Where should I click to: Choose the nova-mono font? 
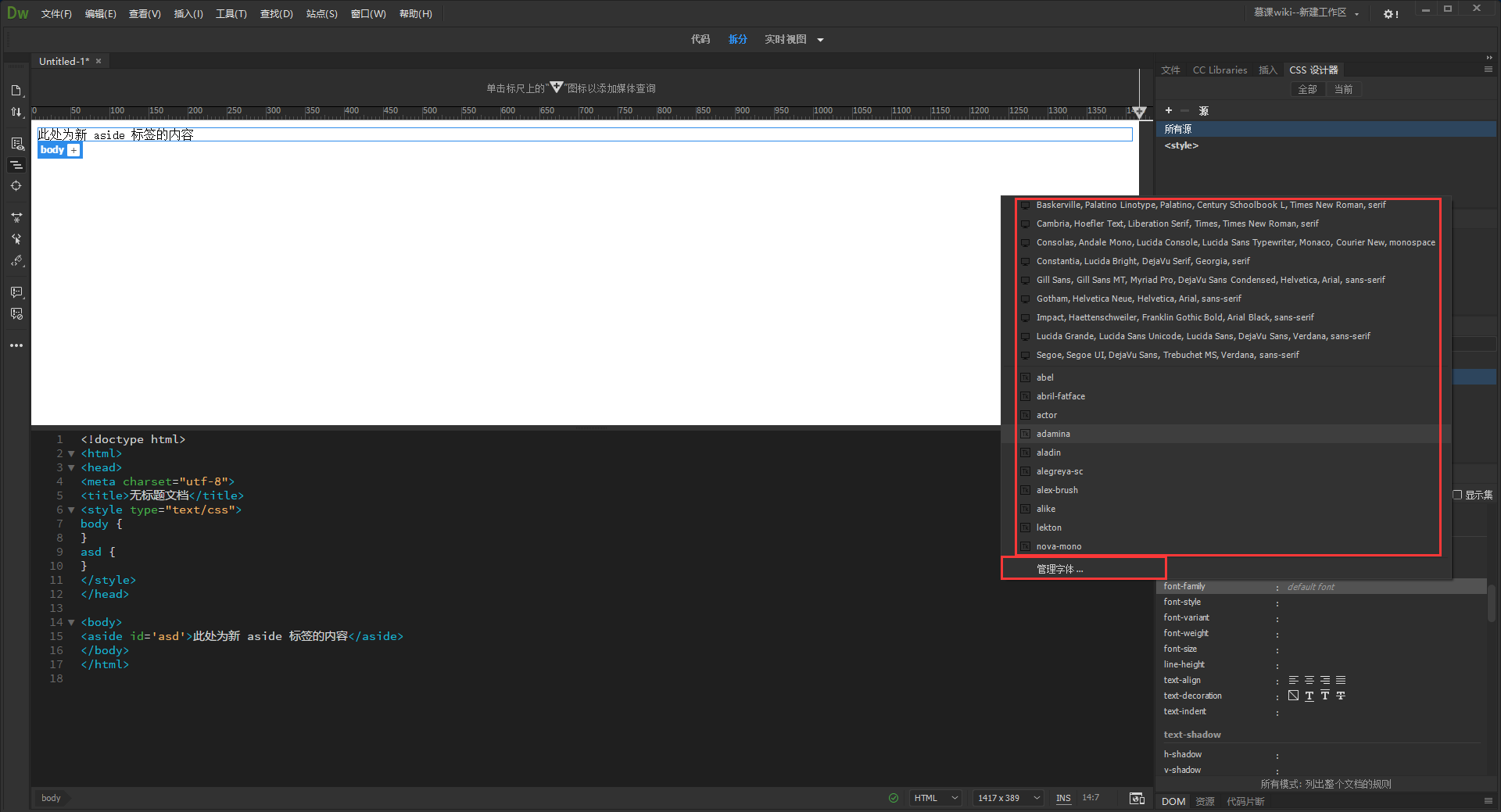pyautogui.click(x=1226, y=546)
